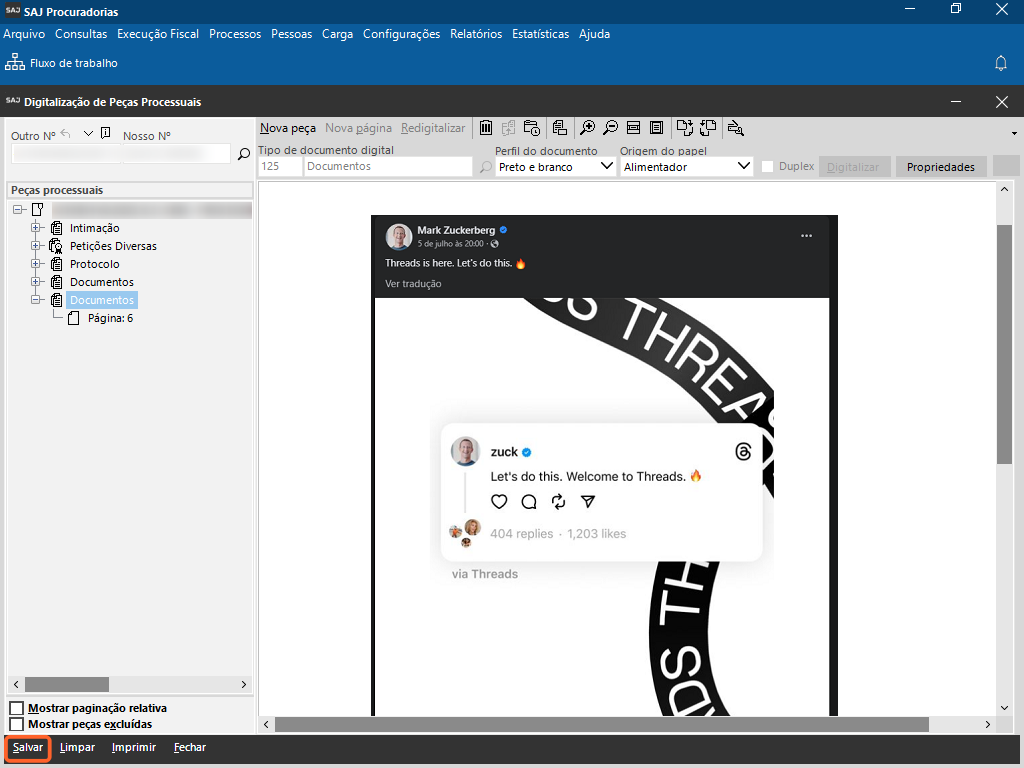This screenshot has height=768, width=1024.
Task: Zoom in using the magnifier plus icon
Action: pos(587,128)
